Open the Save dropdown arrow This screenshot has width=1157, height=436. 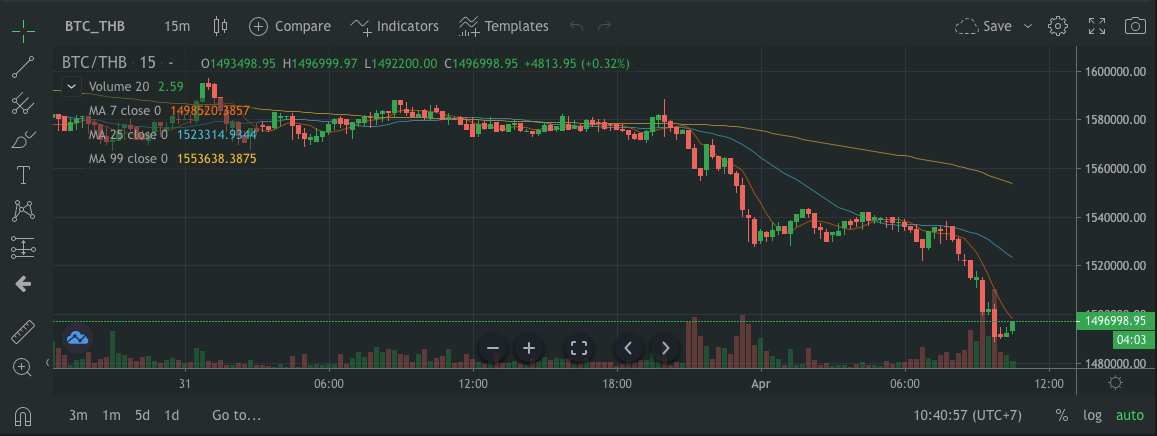[x=1028, y=26]
